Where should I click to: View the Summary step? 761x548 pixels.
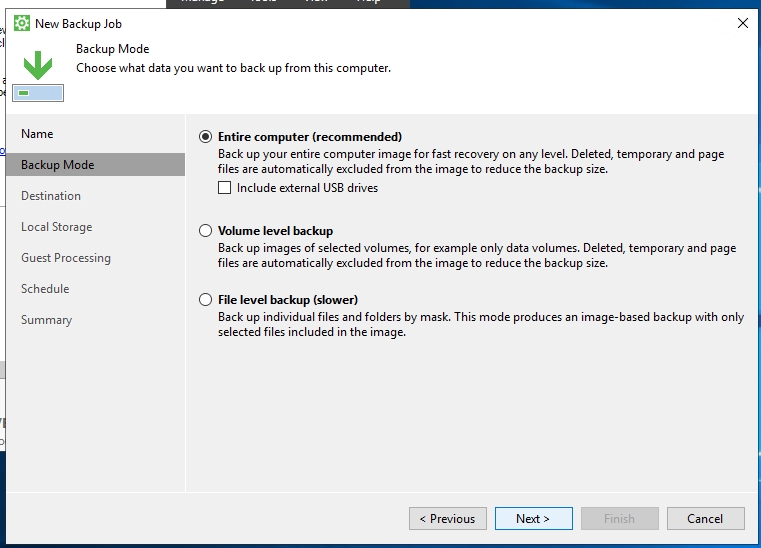pyautogui.click(x=46, y=320)
